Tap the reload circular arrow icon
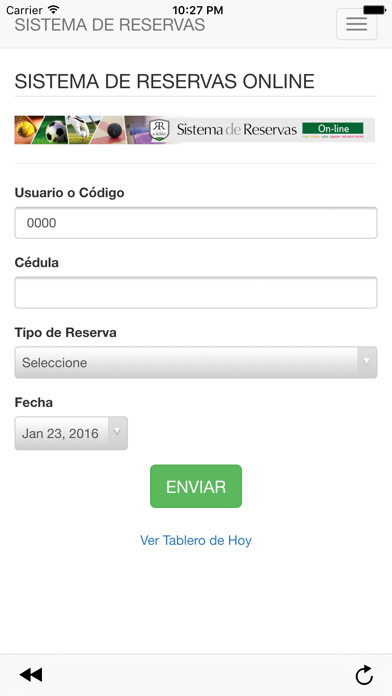The width and height of the screenshot is (392, 696). 364,675
